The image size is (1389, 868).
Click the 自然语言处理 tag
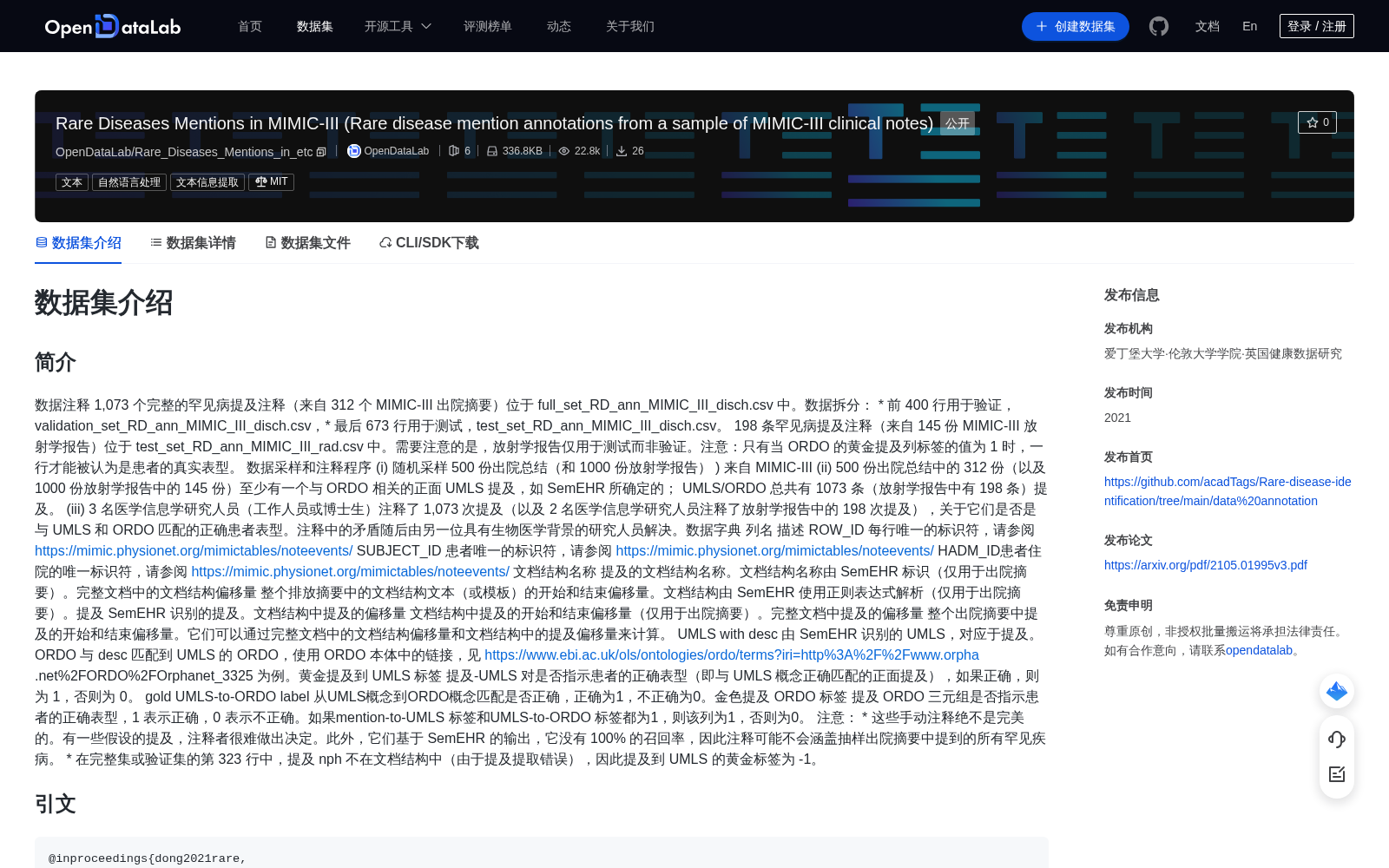click(129, 182)
